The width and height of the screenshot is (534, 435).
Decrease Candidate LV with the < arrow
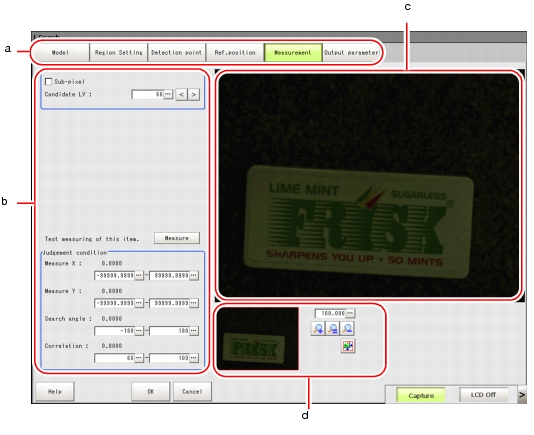pyautogui.click(x=181, y=94)
